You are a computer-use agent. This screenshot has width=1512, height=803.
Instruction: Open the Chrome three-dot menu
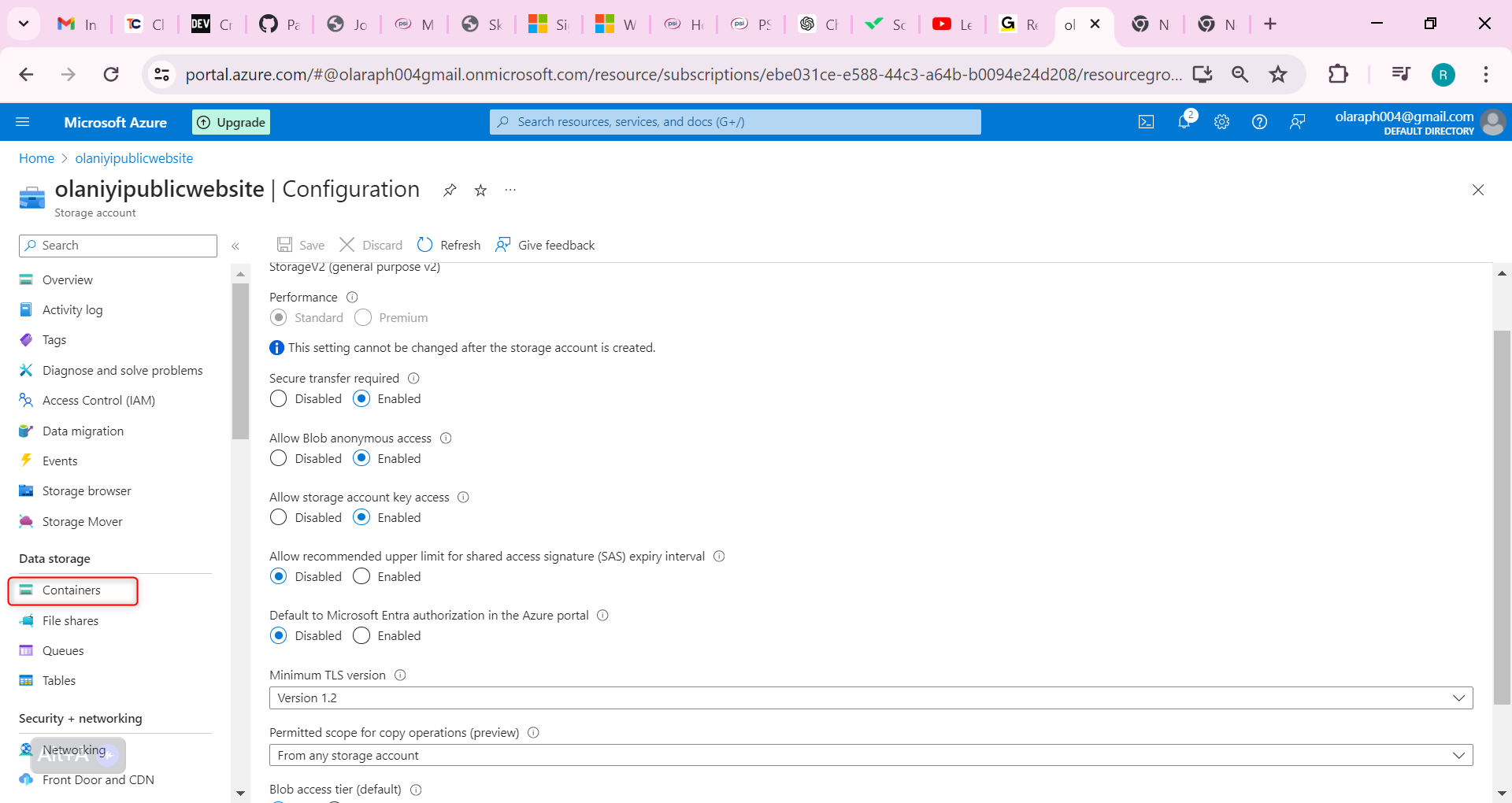1486,74
